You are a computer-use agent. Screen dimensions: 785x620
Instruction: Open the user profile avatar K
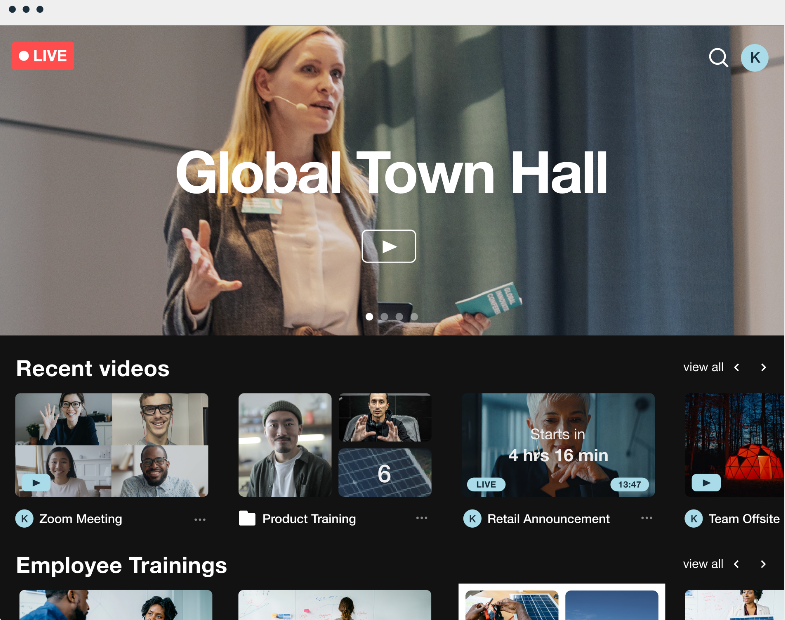[754, 57]
